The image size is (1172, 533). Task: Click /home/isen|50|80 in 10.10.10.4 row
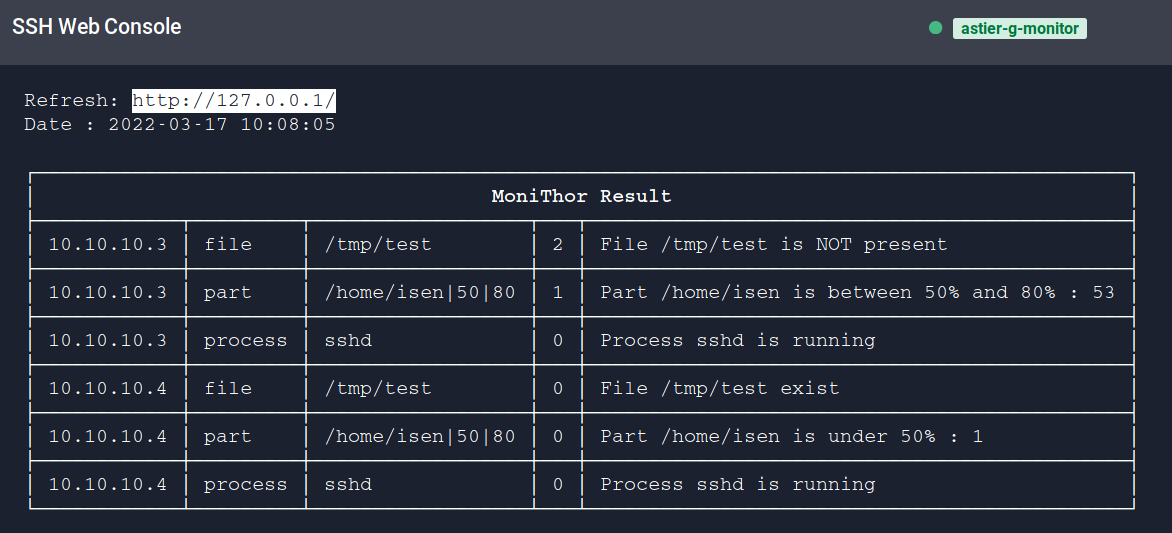(420, 436)
